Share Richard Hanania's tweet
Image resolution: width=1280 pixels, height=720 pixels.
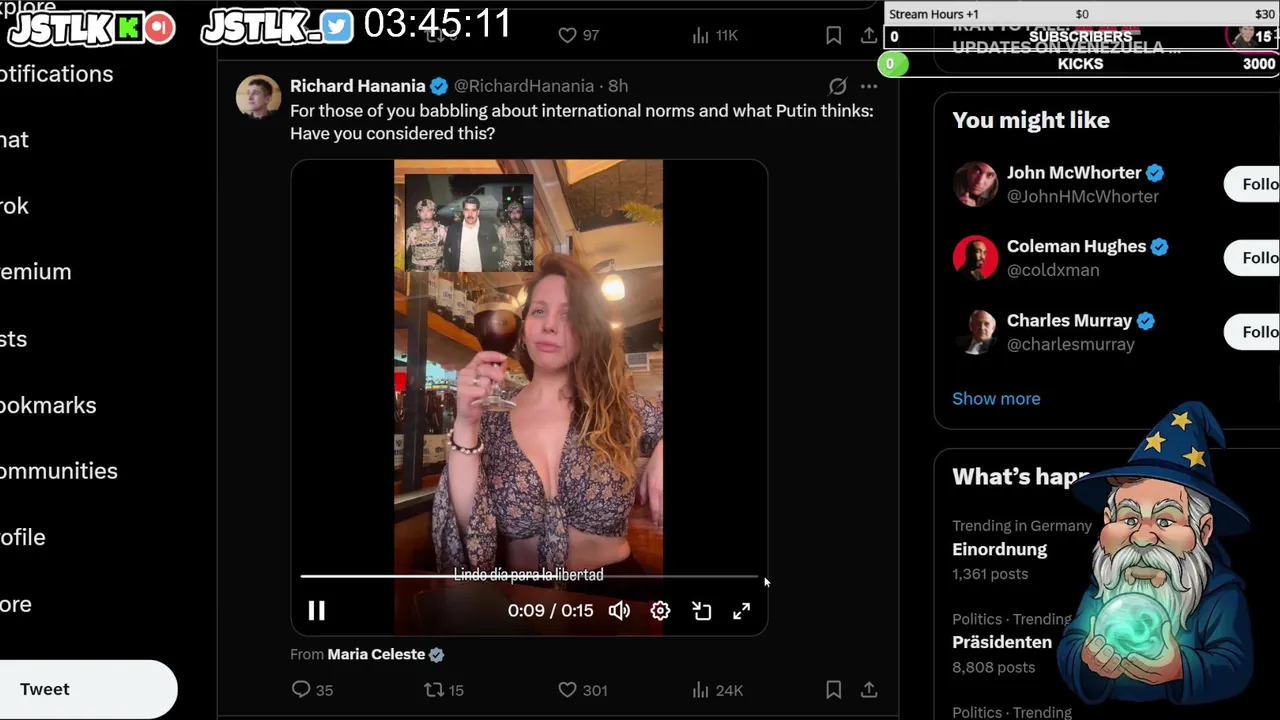pyautogui.click(x=869, y=689)
